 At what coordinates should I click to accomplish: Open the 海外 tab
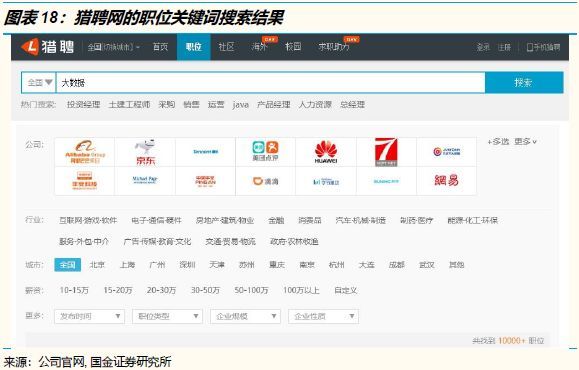[x=259, y=47]
